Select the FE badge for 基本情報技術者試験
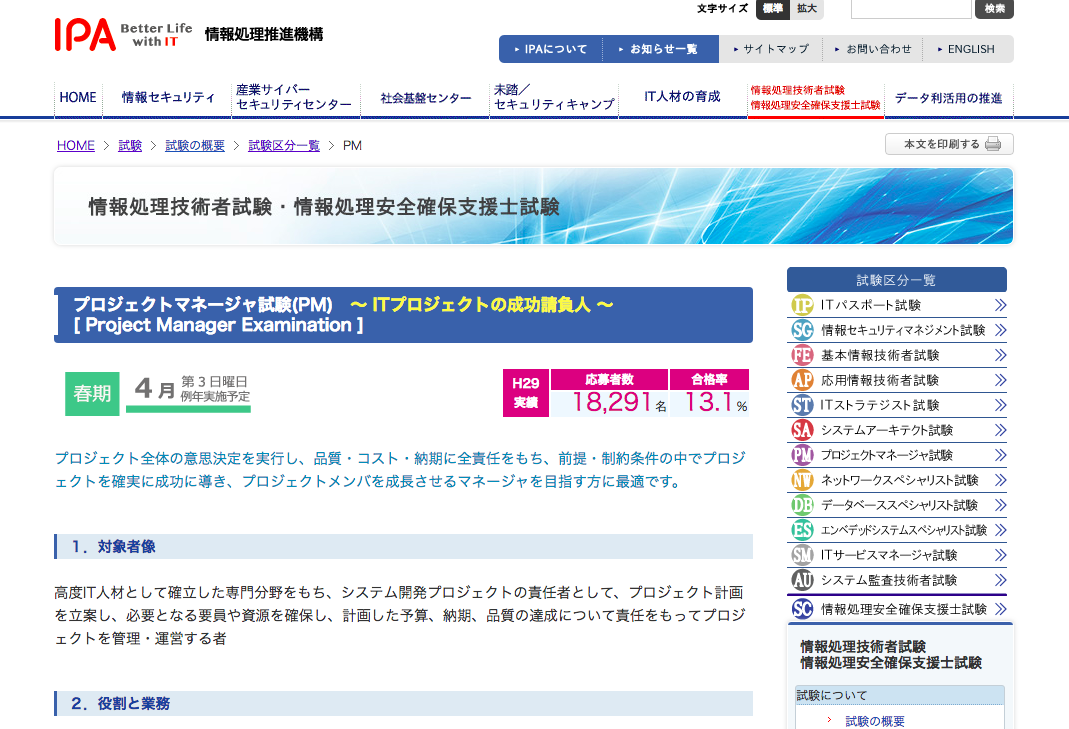This screenshot has width=1069, height=729. point(802,355)
